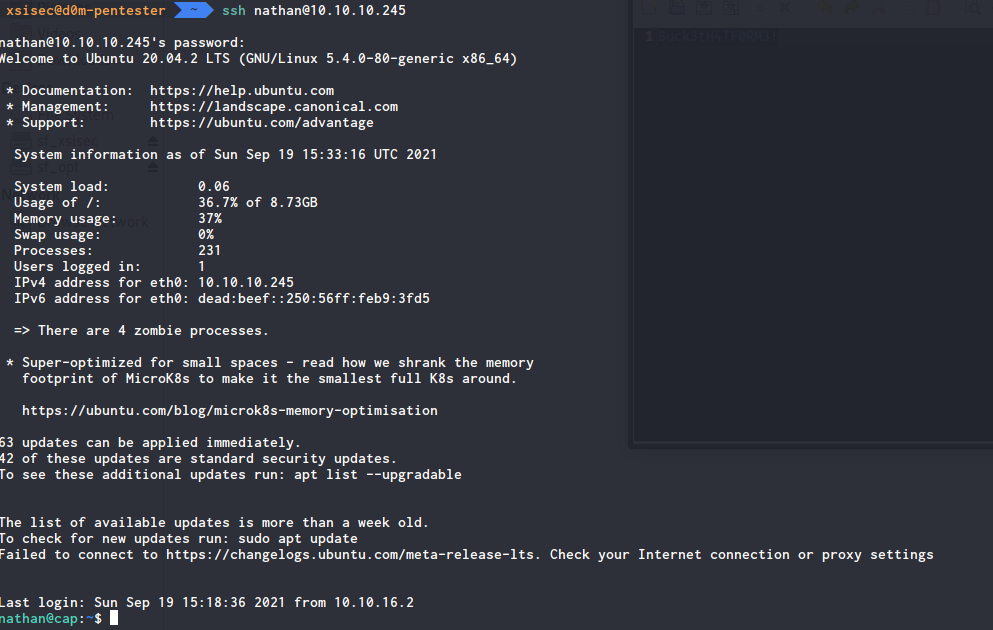Click the Paste clipboard icon in dimmed toolbar
The image size is (993, 630).
click(933, 8)
